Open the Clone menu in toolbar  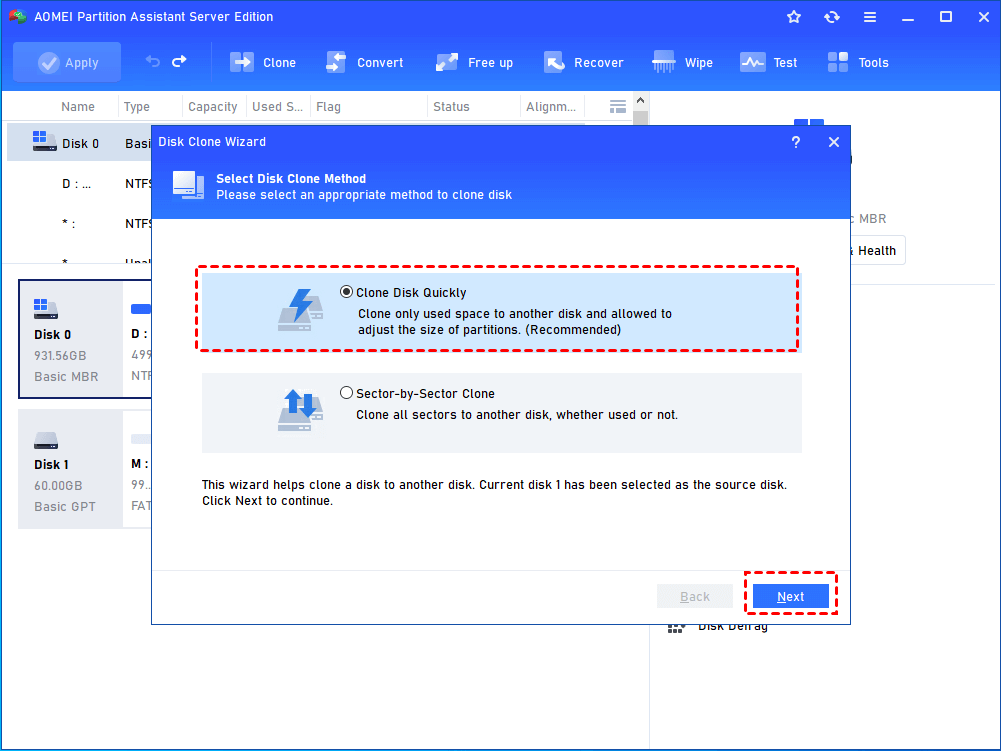(x=262, y=63)
